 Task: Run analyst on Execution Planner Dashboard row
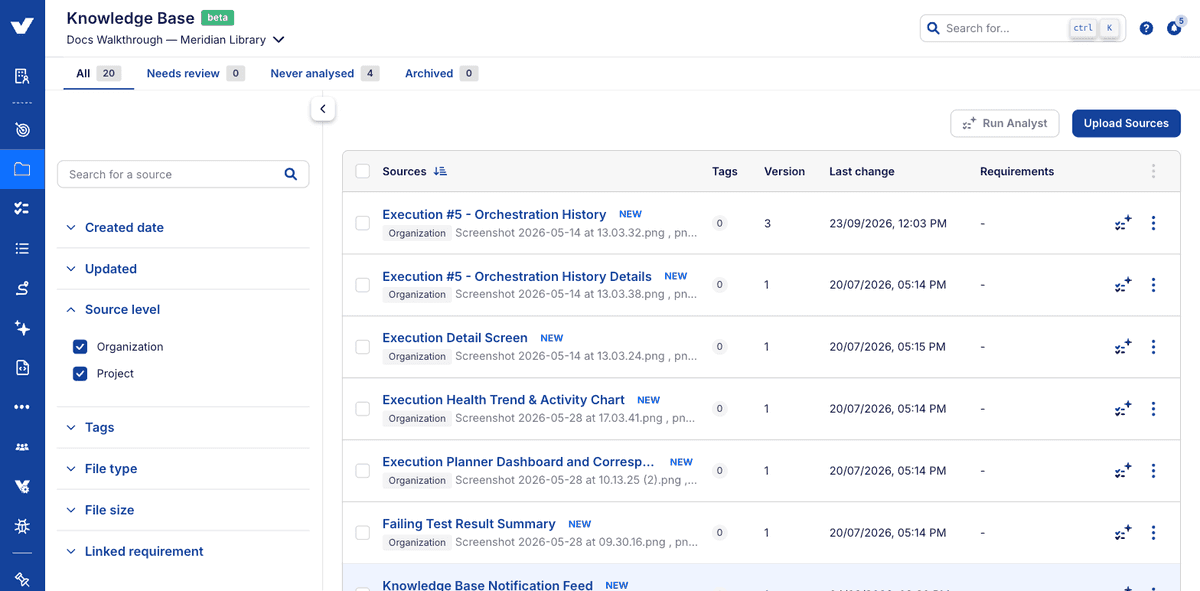pyautogui.click(x=1123, y=471)
